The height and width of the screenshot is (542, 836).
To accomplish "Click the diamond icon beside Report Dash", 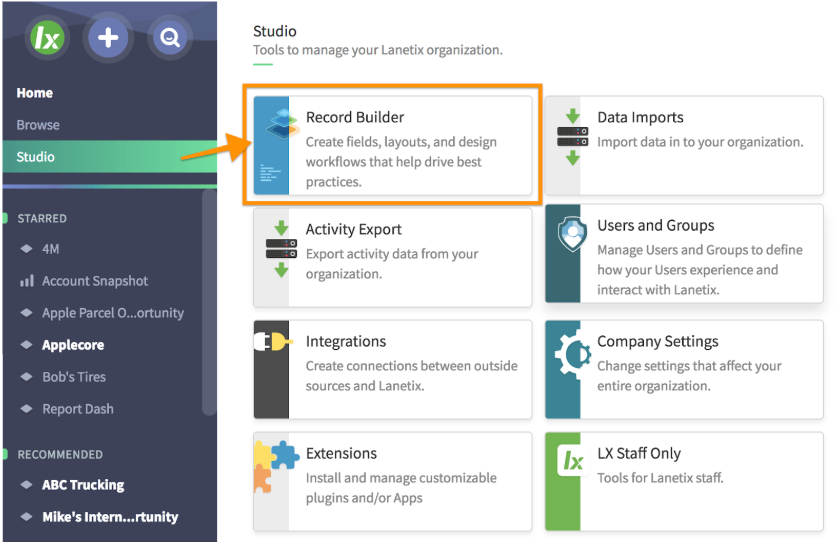I will point(26,409).
